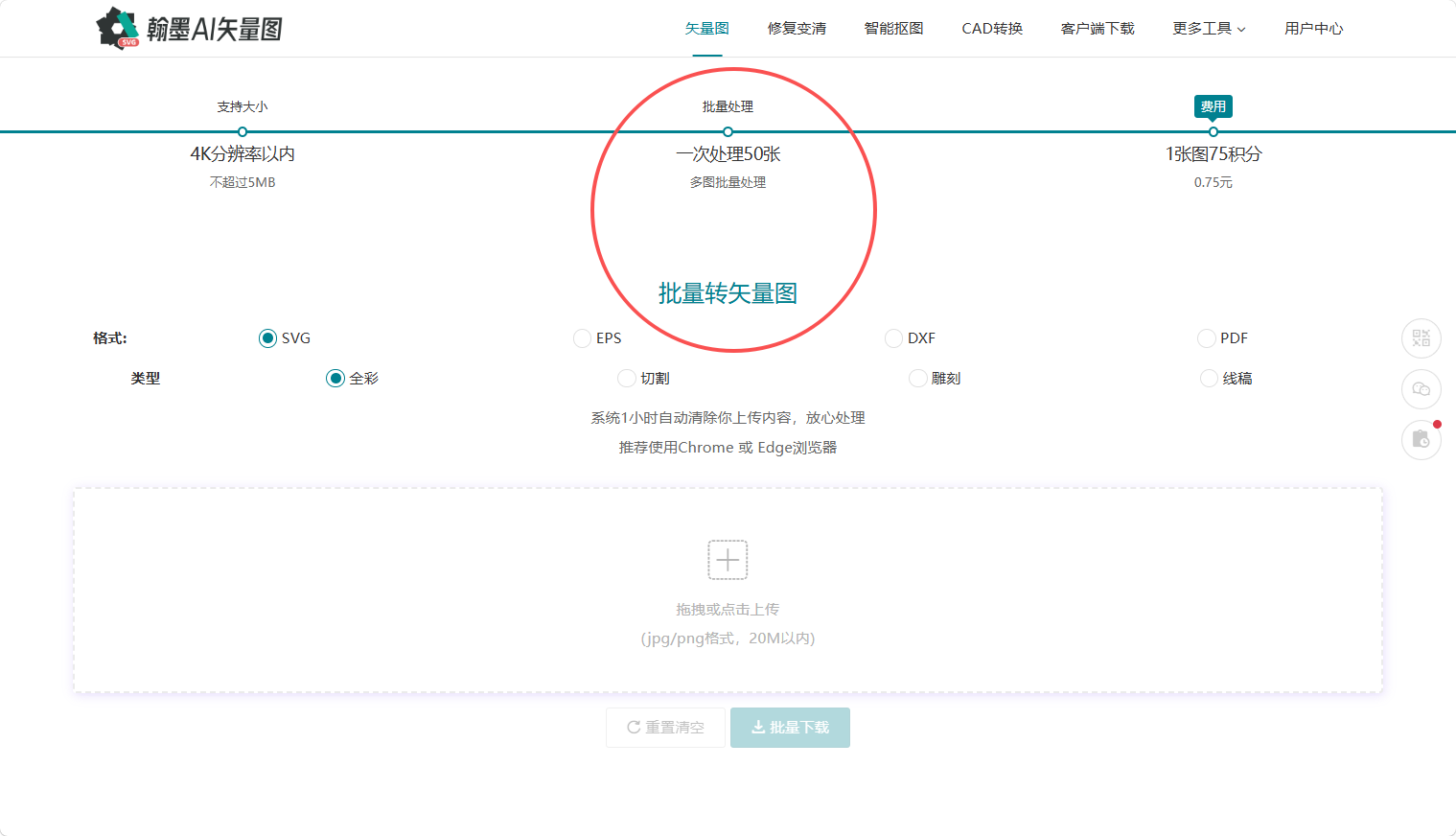Click the plus upload icon
The image size is (1456, 836).
point(728,560)
